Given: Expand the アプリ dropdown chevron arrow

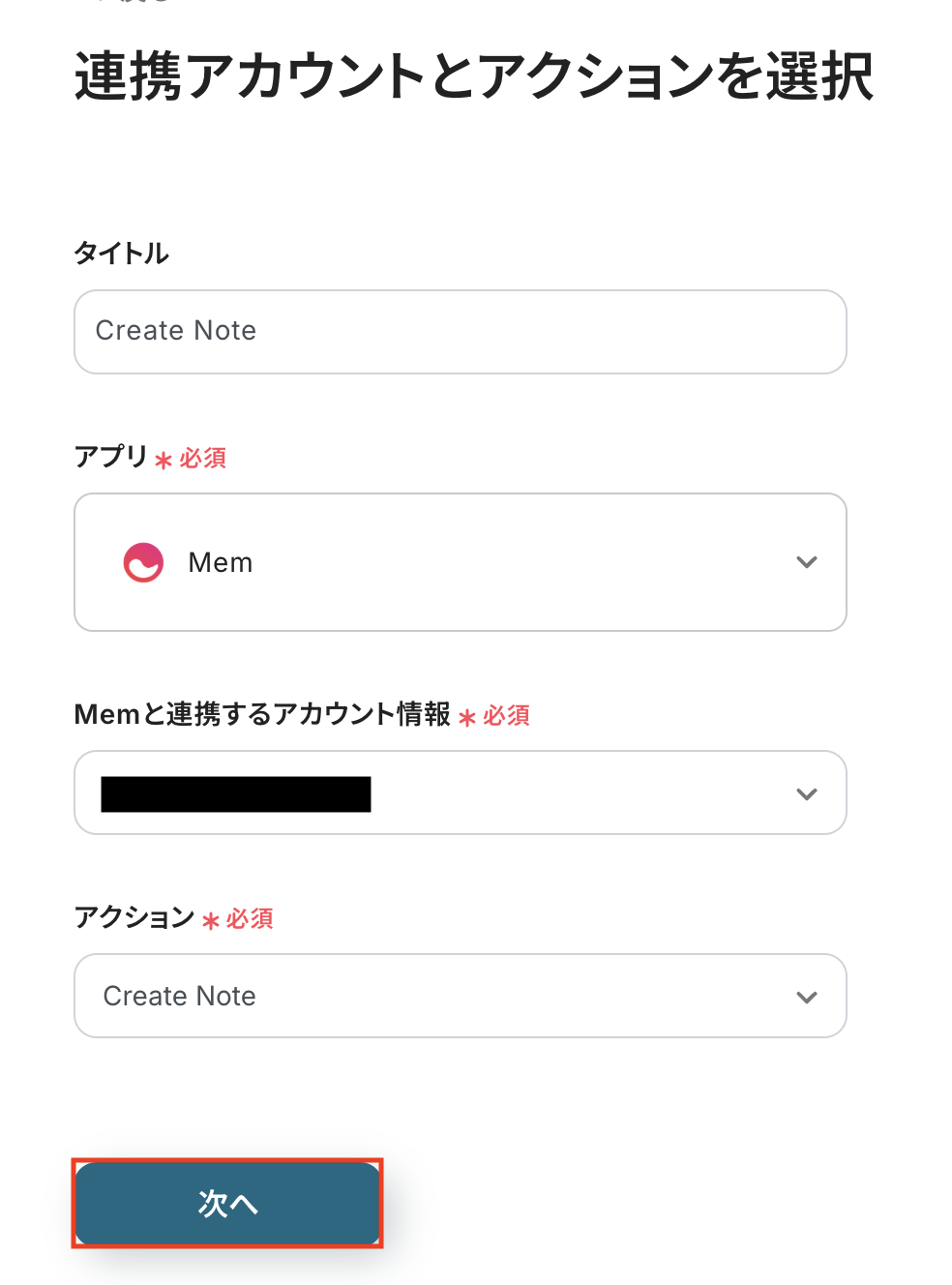Looking at the screenshot, I should [x=806, y=562].
